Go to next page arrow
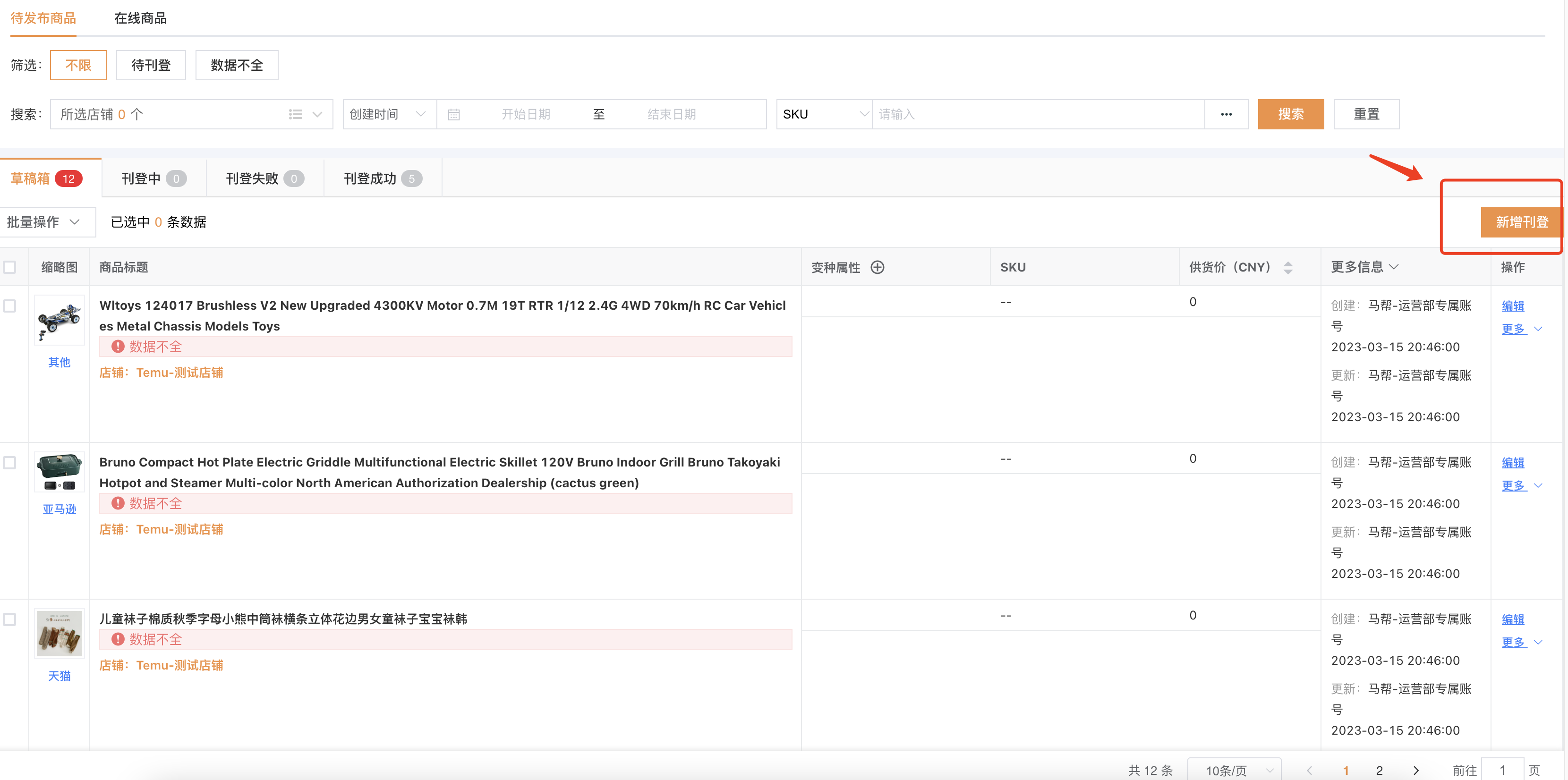 [1416, 770]
